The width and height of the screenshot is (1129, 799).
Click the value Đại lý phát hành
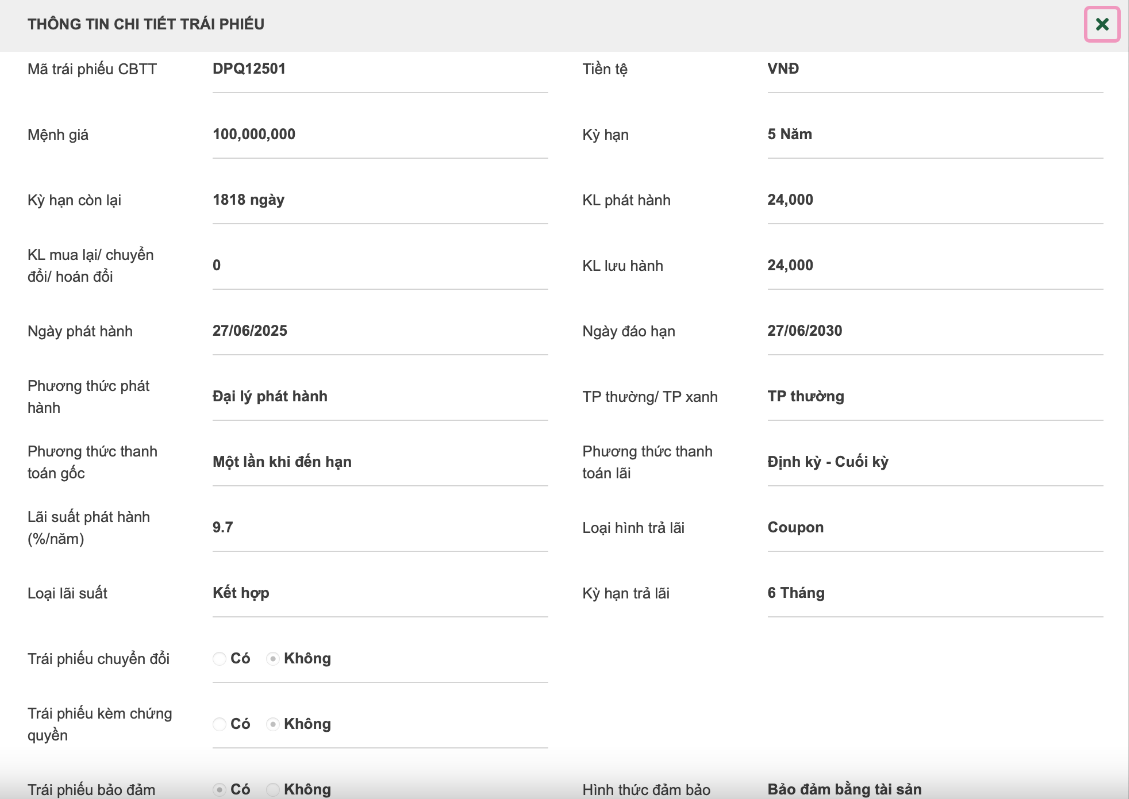tap(270, 397)
